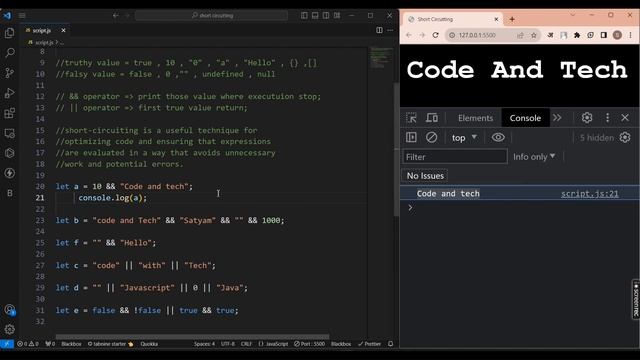Open the Run and Debug view
Viewport: 640px width, 360px height.
tap(9, 93)
